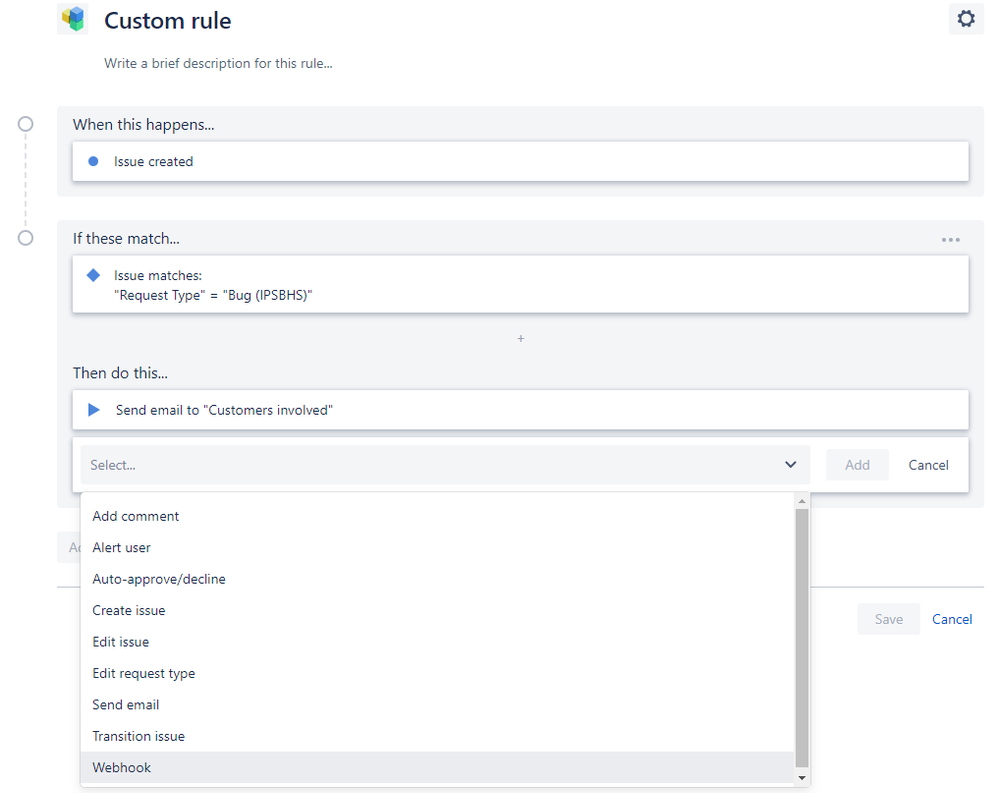Cancel adding the new action
This screenshot has width=999, height=793.
[x=928, y=464]
